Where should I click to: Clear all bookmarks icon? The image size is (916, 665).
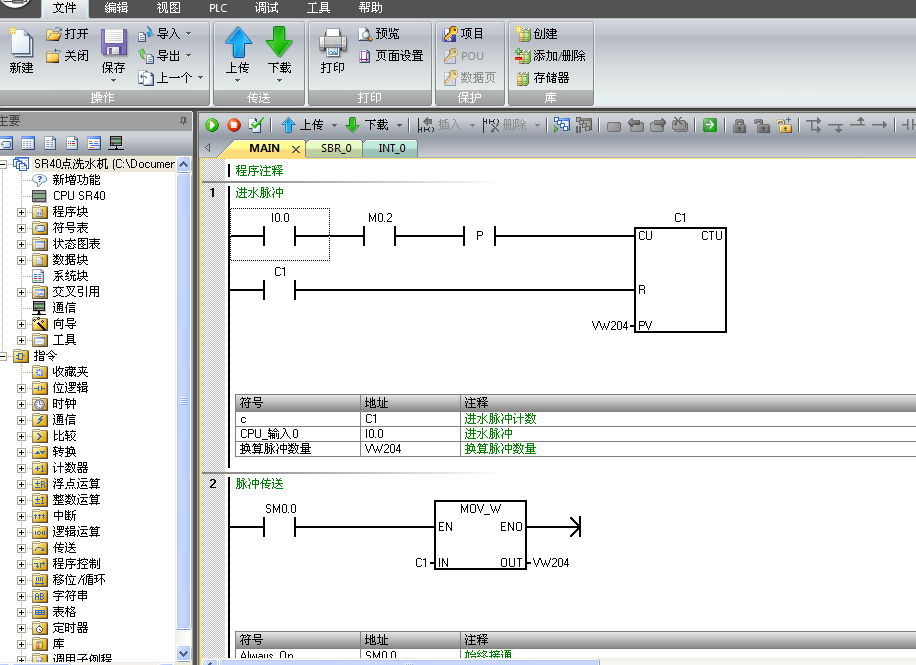[x=680, y=124]
